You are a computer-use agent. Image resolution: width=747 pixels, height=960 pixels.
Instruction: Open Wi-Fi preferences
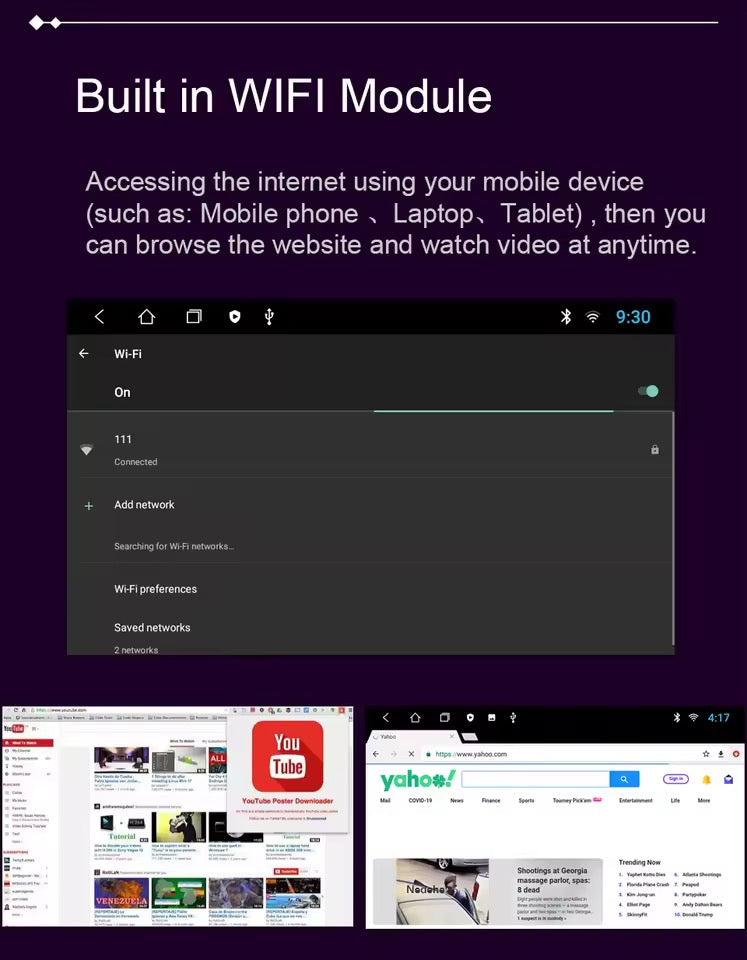pos(155,589)
